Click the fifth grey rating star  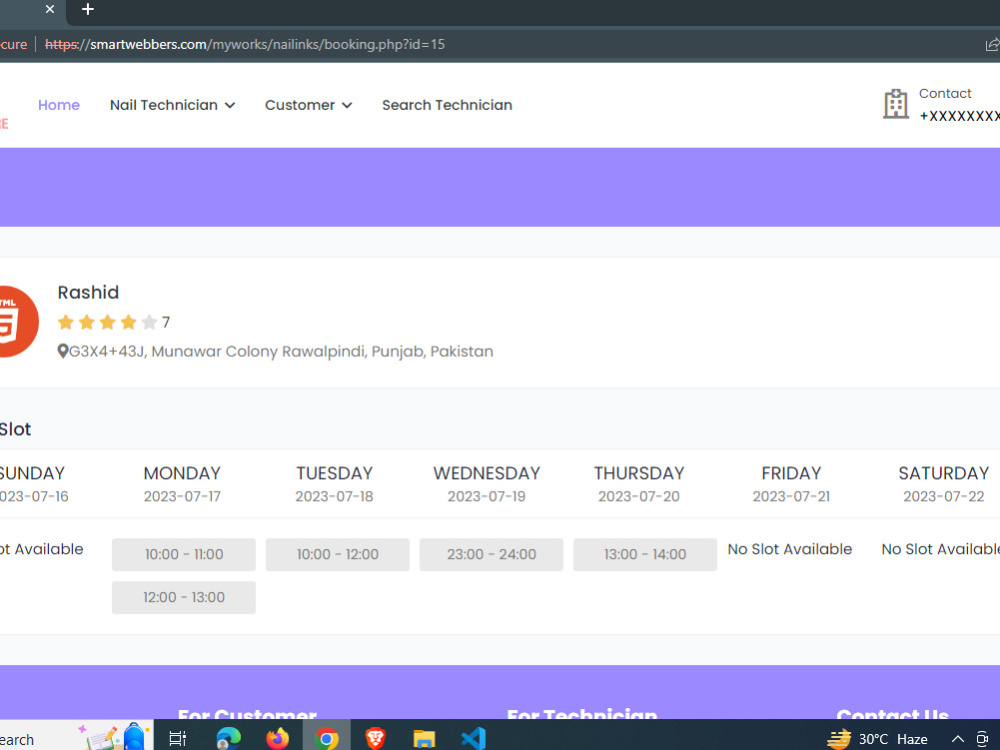click(149, 322)
